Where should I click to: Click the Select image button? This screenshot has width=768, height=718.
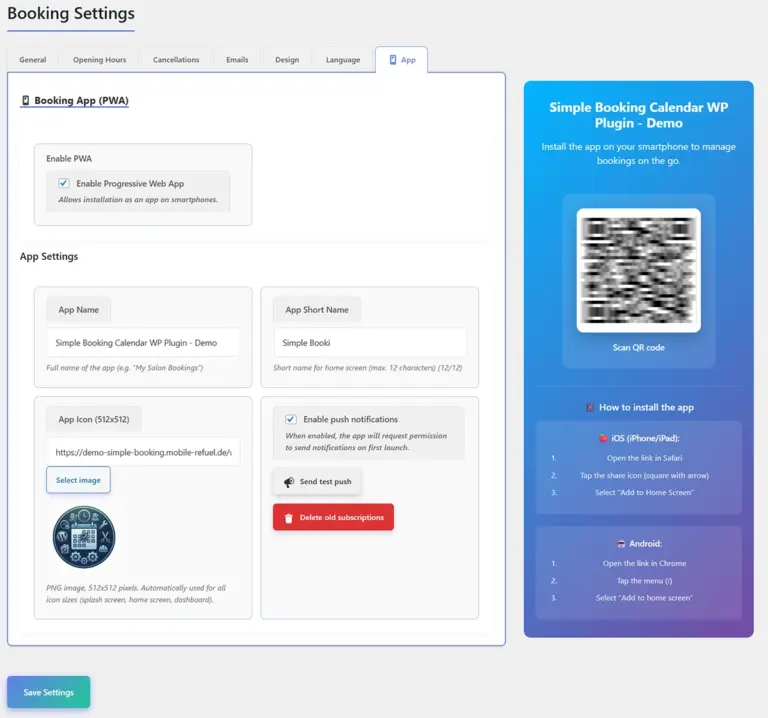coord(78,480)
